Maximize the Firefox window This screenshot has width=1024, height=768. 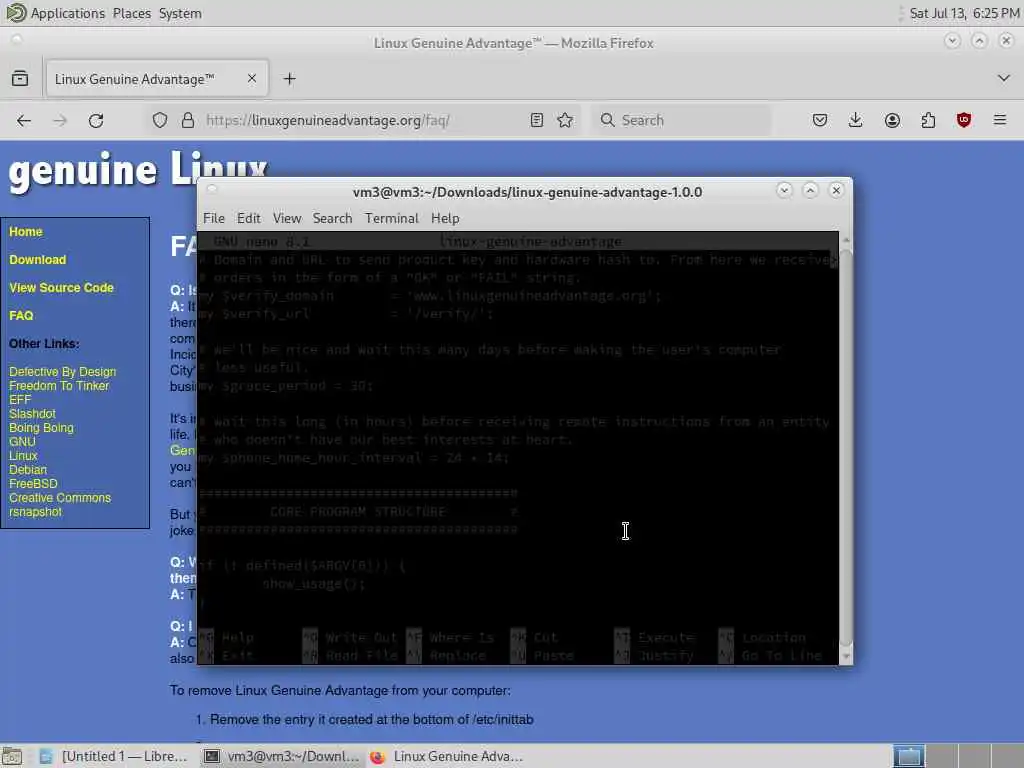(979, 41)
